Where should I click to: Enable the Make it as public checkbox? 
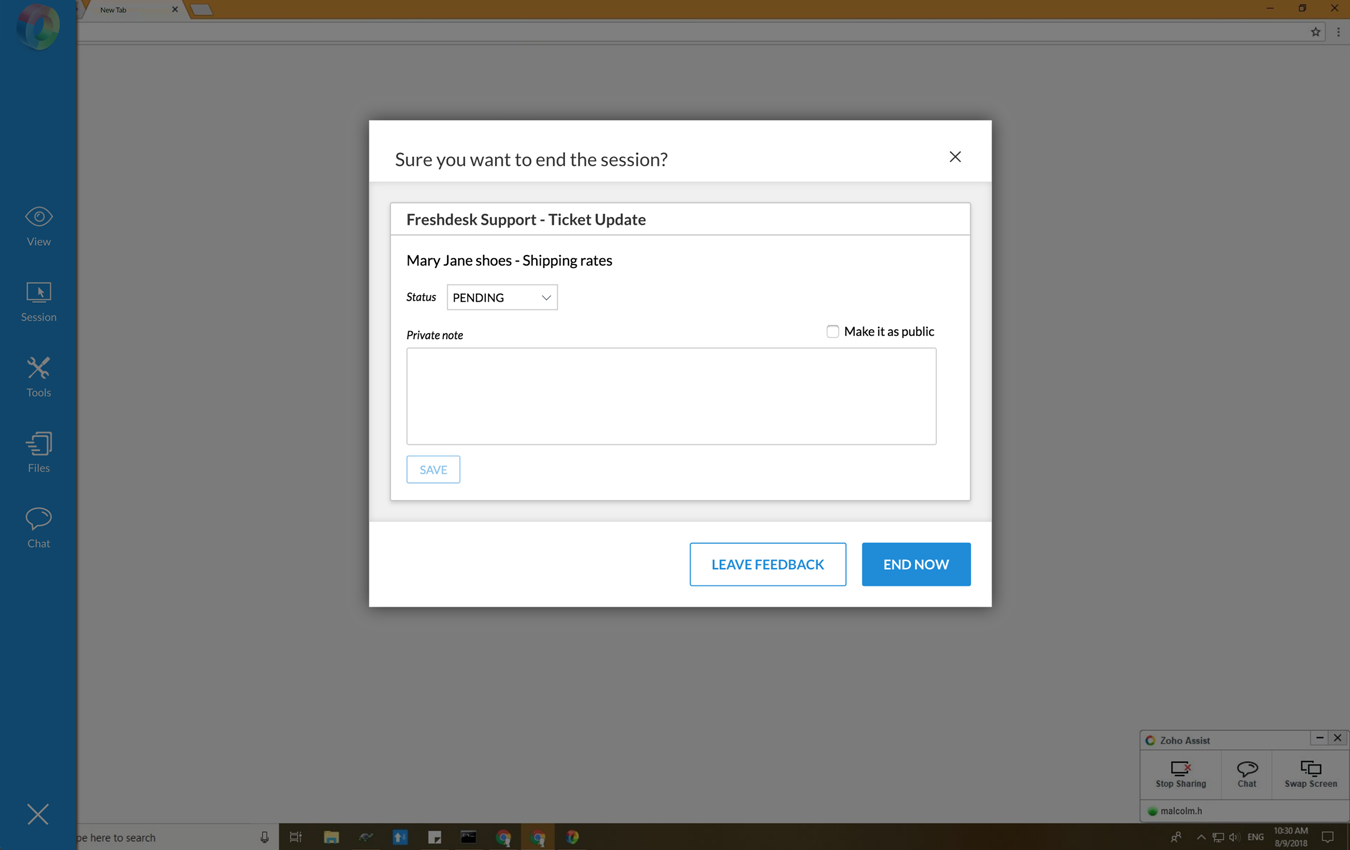832,332
